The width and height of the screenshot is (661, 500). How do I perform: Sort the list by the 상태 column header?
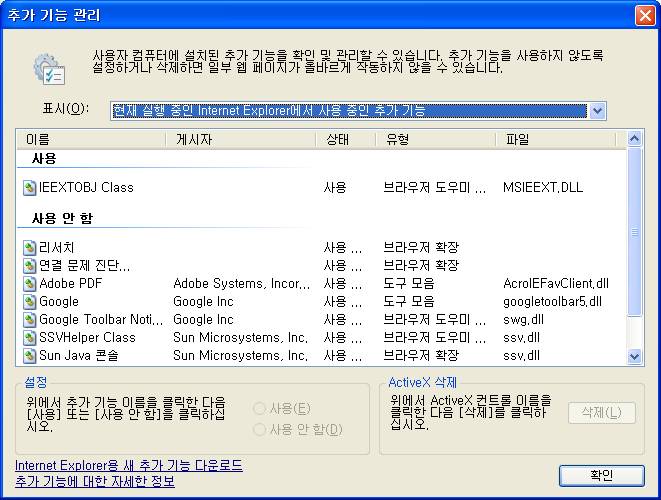346,140
